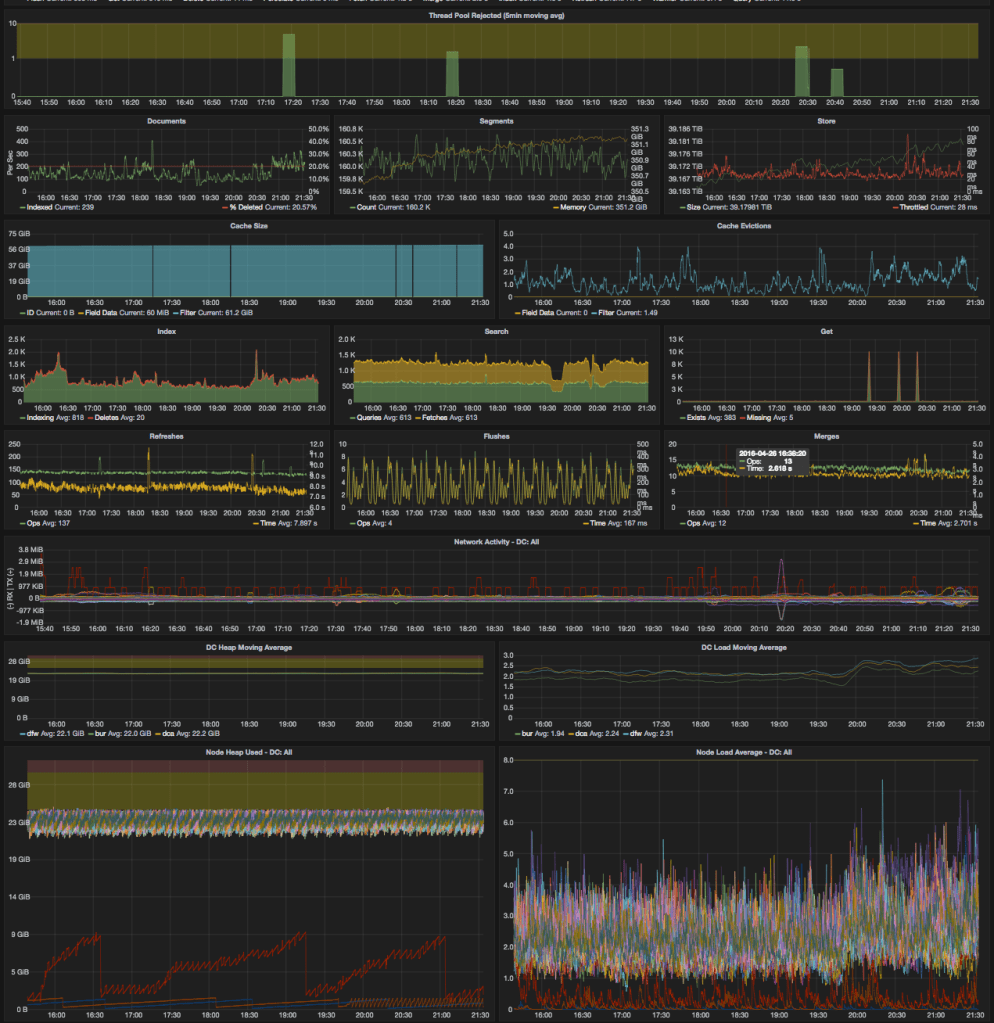The image size is (994, 1023).
Task: Open the Cache Evictions panel title menu
Action: point(743,226)
